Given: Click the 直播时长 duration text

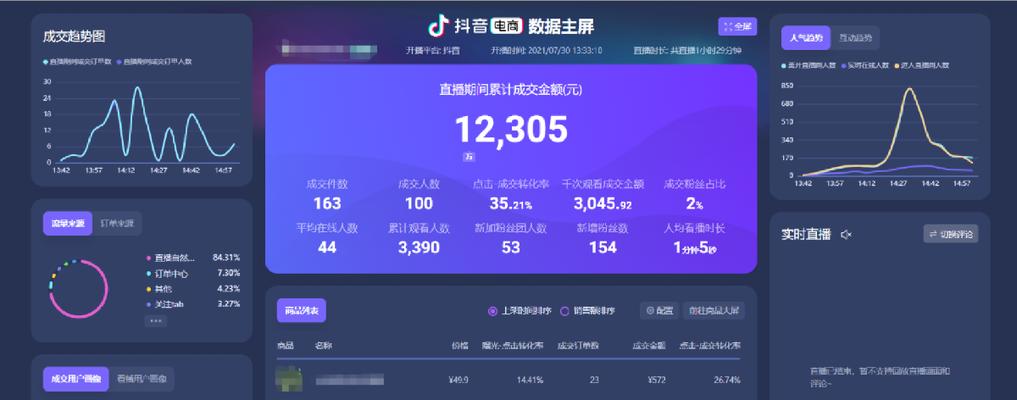Looking at the screenshot, I should pyautogui.click(x=688, y=50).
